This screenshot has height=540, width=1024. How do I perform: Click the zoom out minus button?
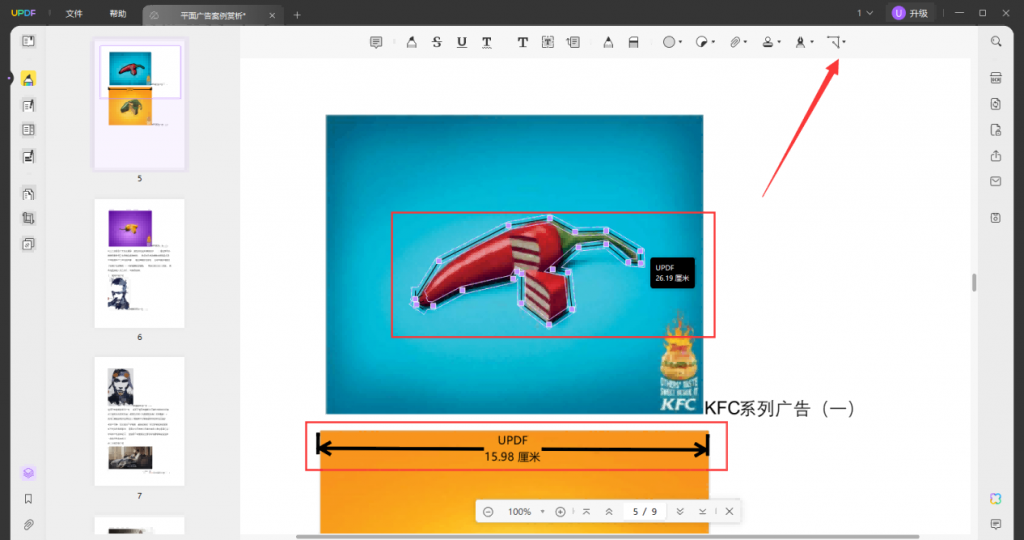point(488,512)
